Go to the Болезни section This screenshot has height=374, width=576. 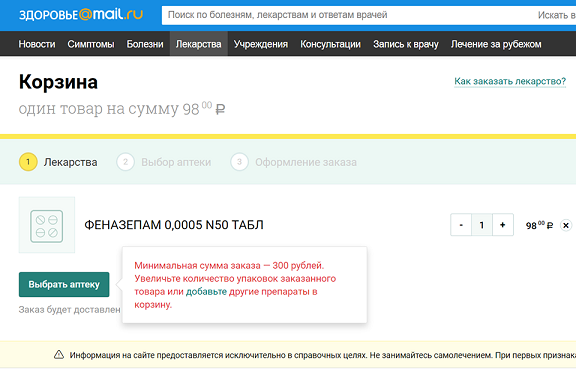click(145, 44)
